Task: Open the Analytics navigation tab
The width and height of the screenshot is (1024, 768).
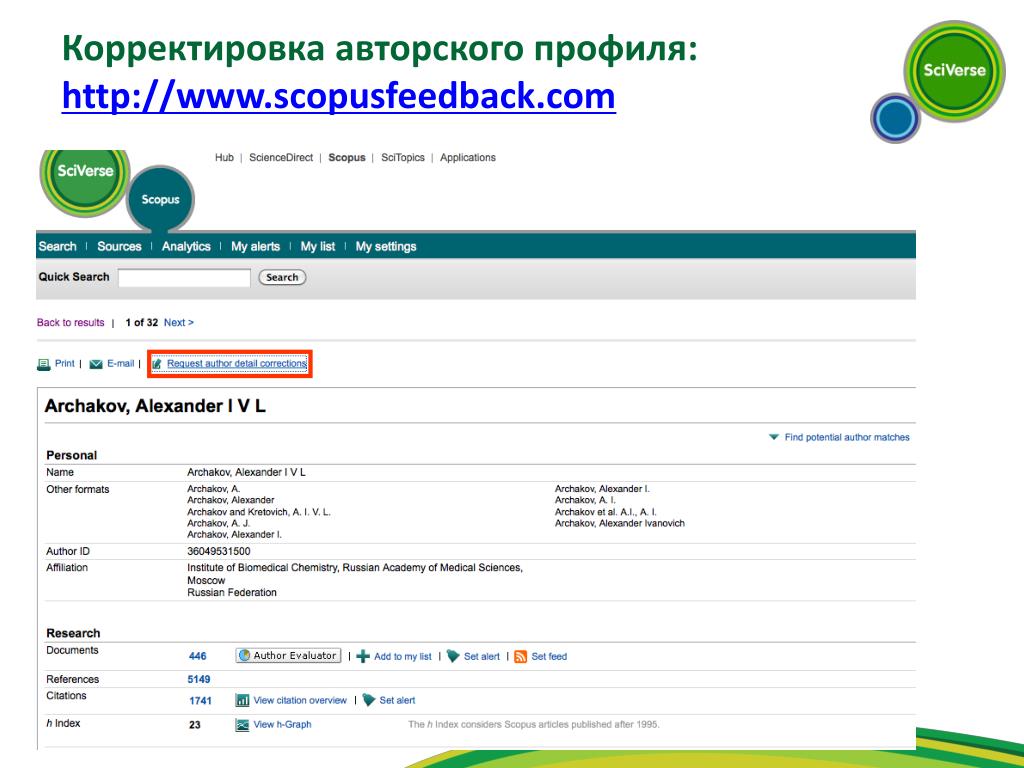Action: [x=186, y=246]
